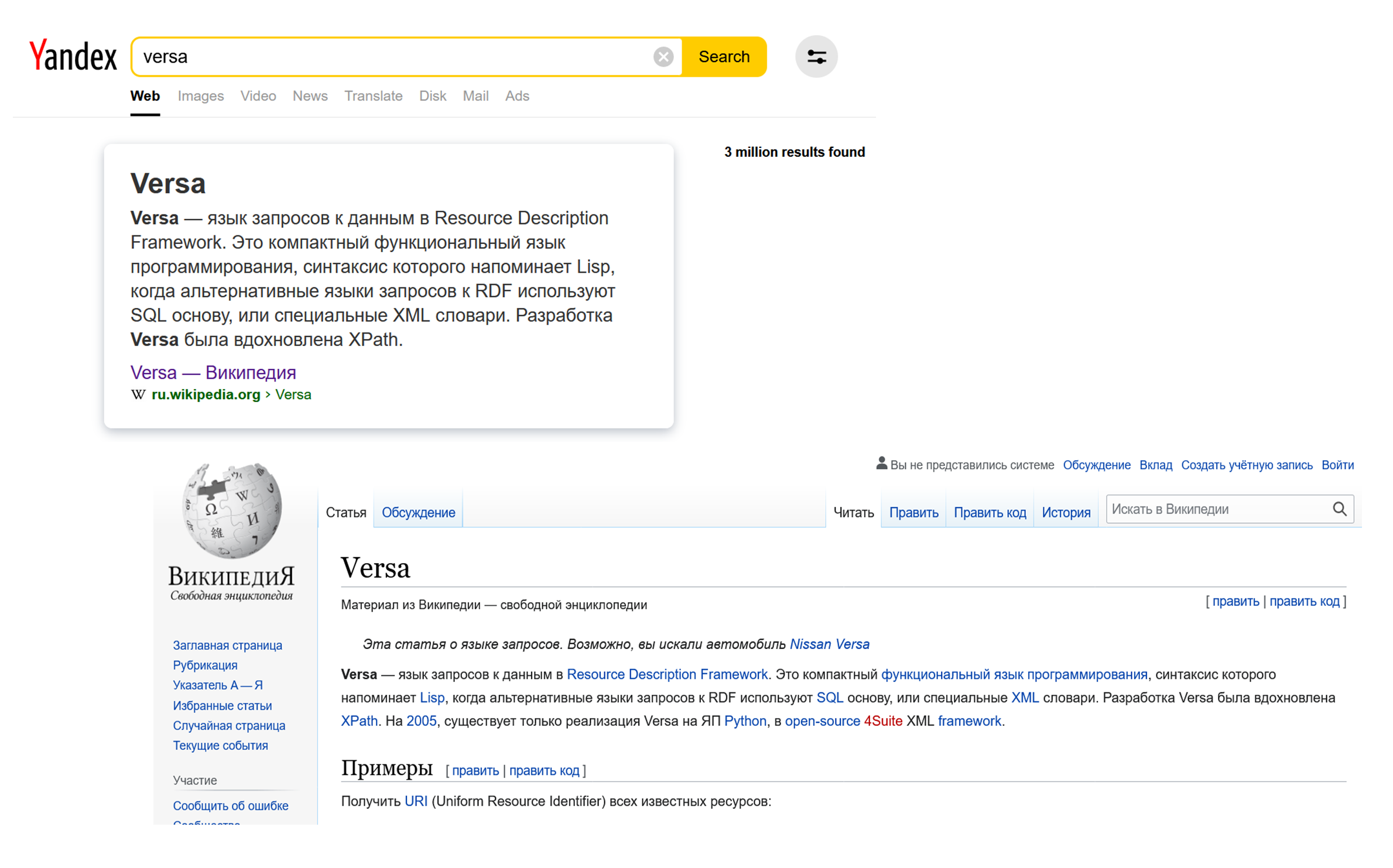
Task: Open the article Обсуждение tab
Action: pos(418,513)
